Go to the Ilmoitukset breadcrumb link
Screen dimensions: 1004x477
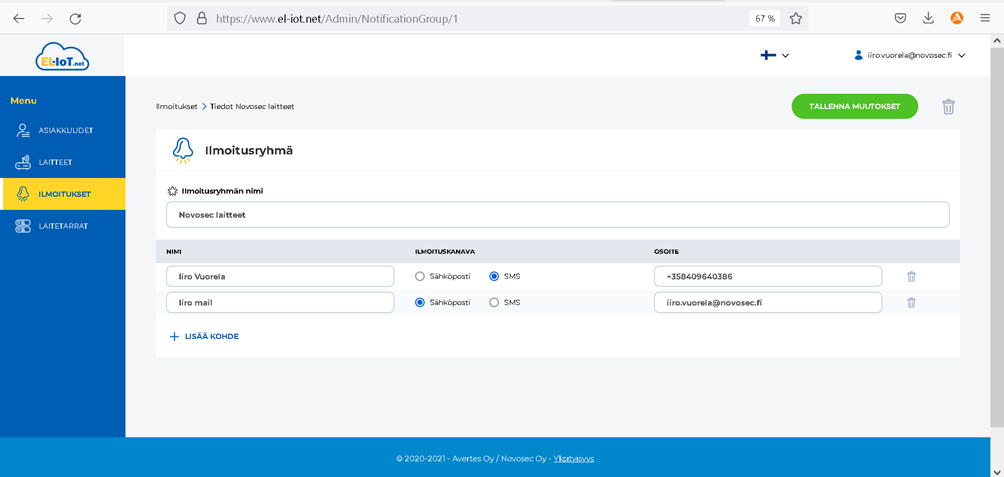click(x=177, y=106)
